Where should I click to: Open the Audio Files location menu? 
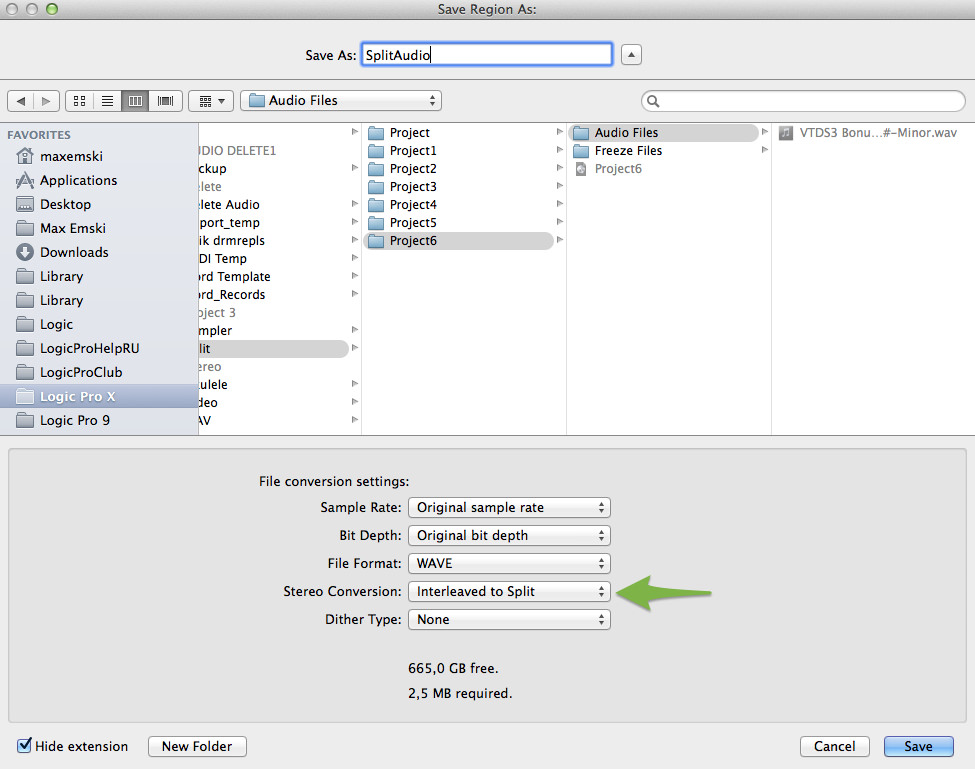(x=340, y=100)
